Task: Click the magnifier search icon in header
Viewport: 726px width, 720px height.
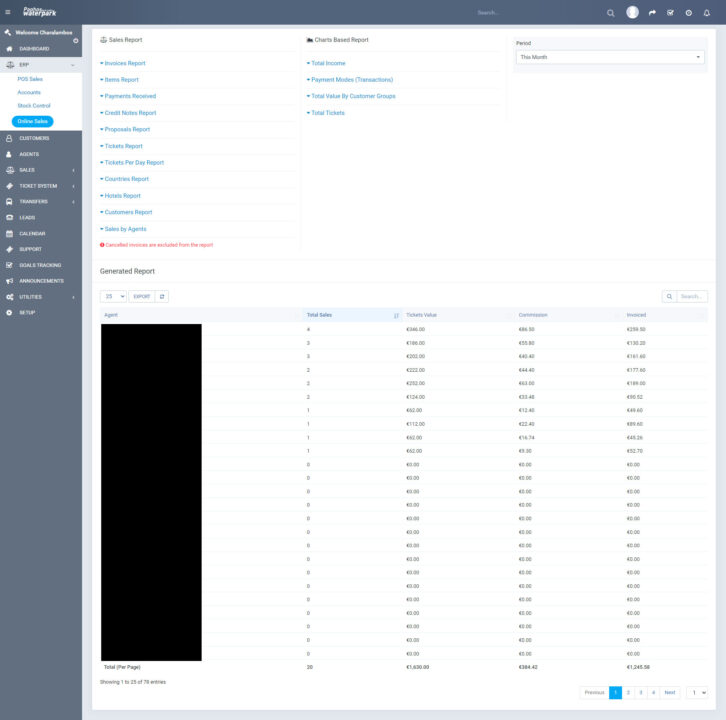Action: coord(611,13)
